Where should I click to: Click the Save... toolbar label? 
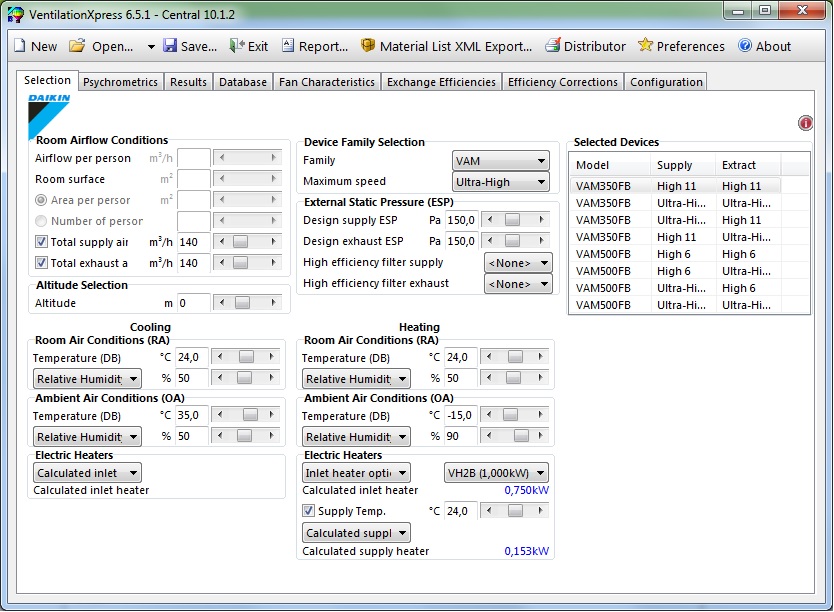coord(199,47)
